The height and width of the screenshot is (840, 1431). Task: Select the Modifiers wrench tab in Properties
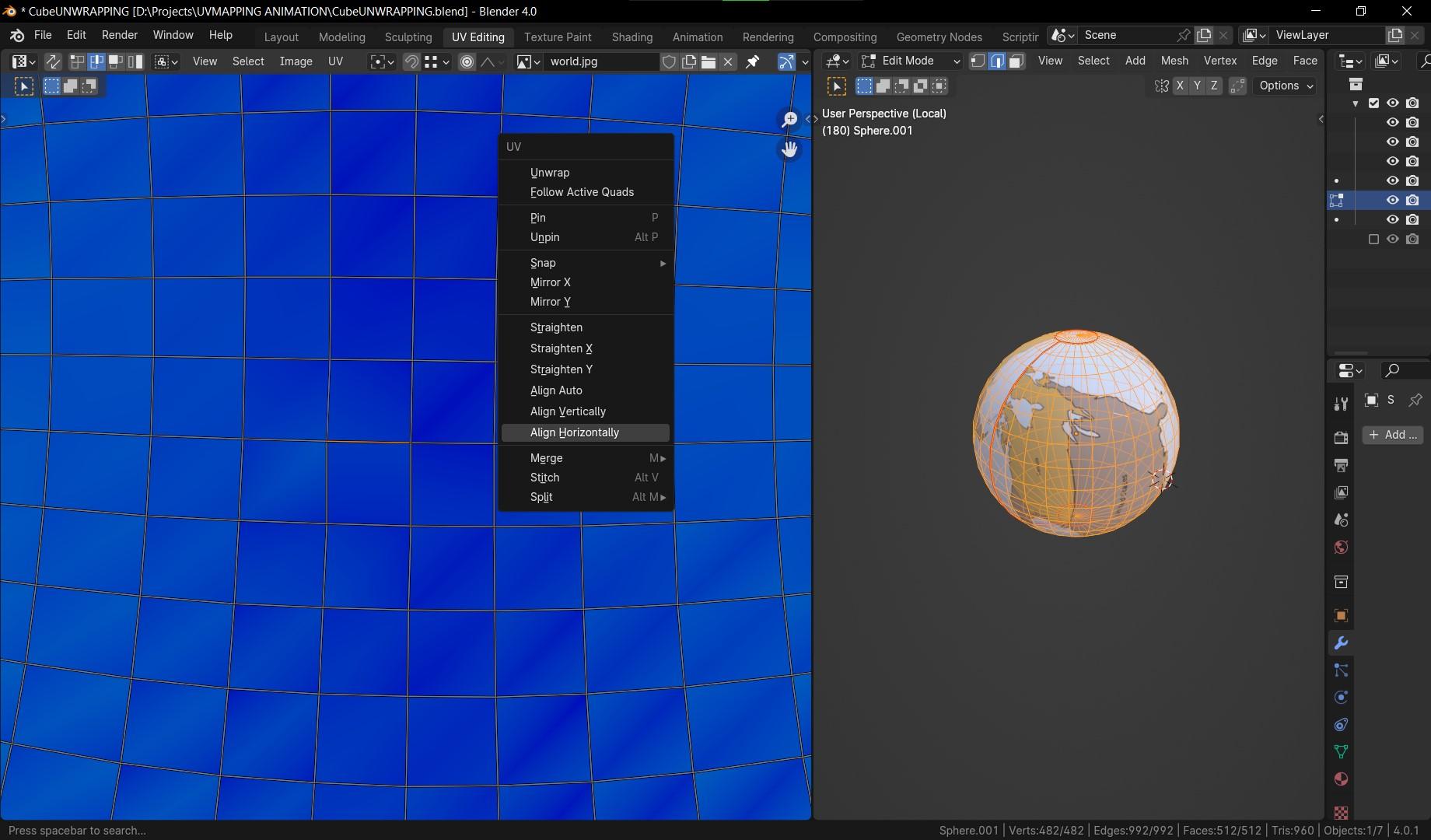pyautogui.click(x=1341, y=643)
